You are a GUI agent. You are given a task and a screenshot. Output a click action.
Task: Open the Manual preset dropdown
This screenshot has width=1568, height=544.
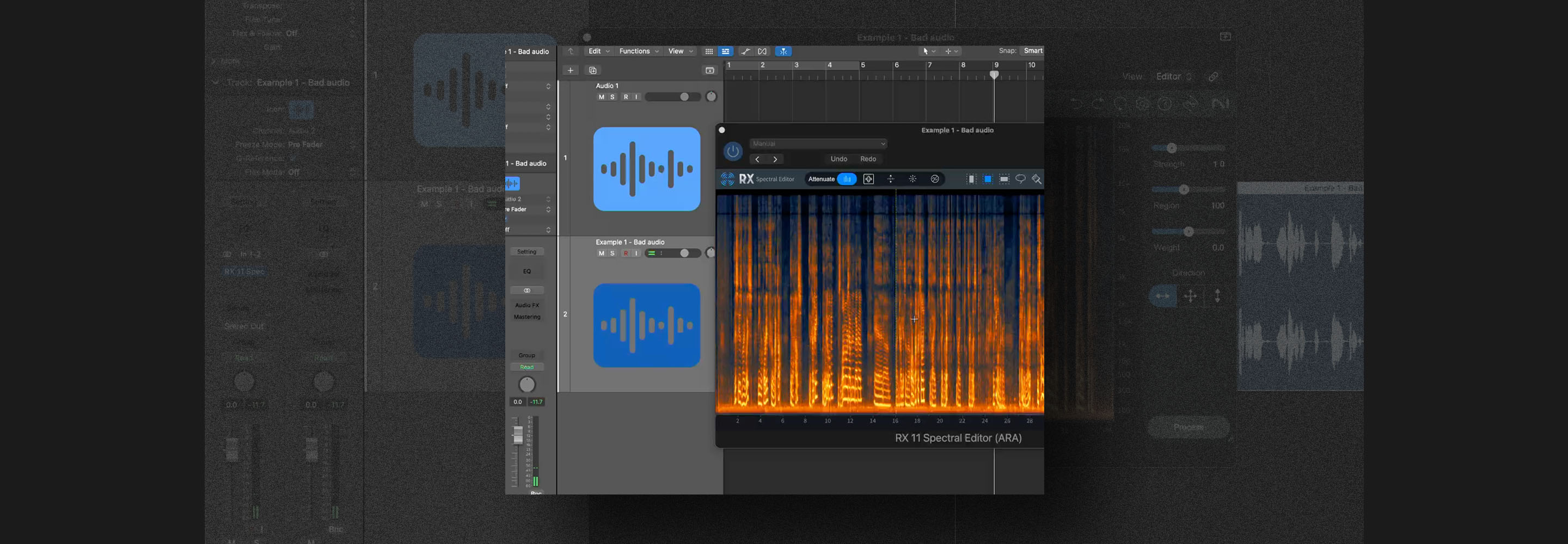[818, 144]
